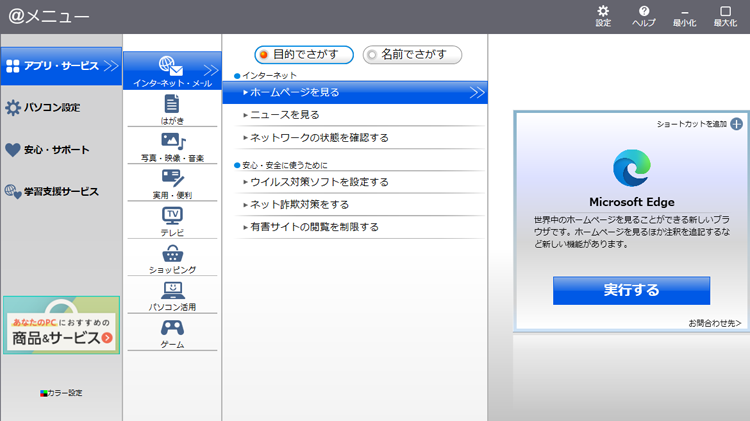The height and width of the screenshot is (421, 750).
Task: Select the 写真・映像・音楽 category icon
Action: [173, 141]
